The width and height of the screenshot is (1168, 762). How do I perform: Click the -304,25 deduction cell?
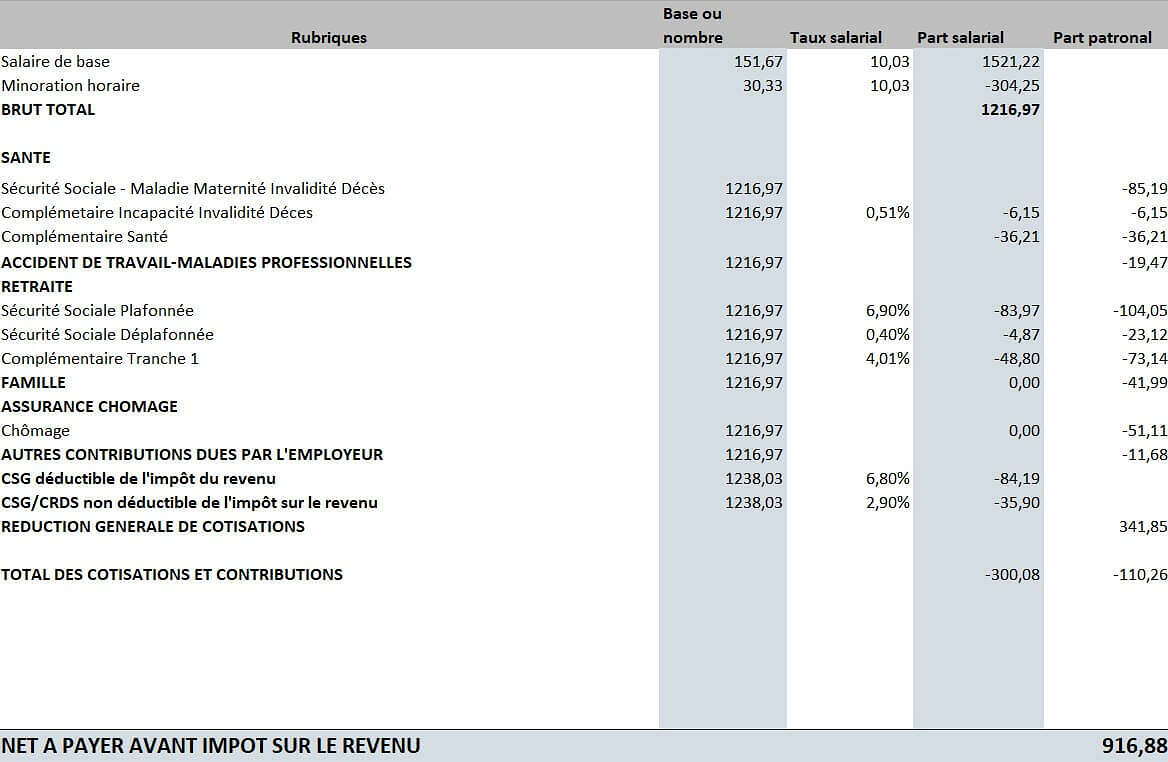click(x=1012, y=86)
